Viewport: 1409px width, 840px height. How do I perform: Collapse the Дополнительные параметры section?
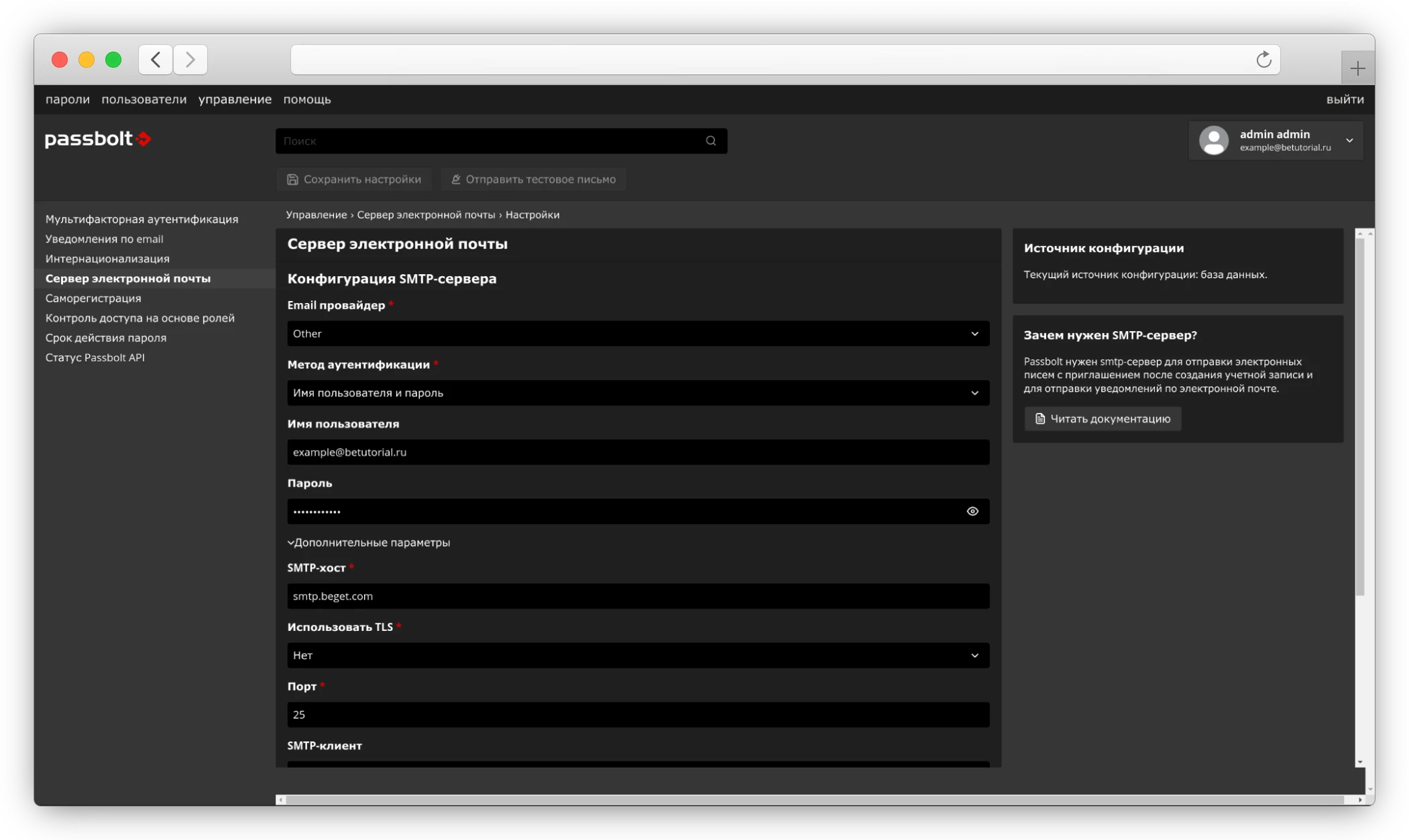[369, 542]
